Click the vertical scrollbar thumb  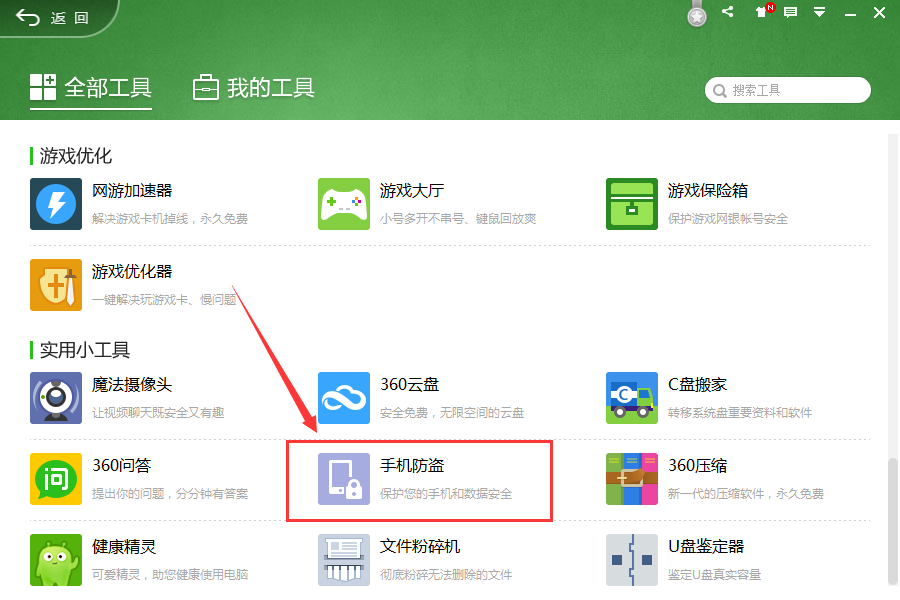point(893,521)
